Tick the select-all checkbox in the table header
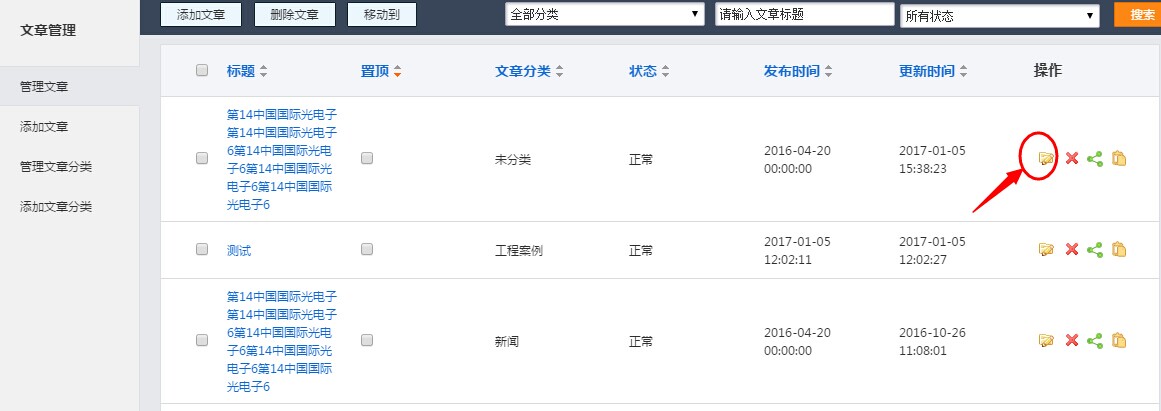The height and width of the screenshot is (411, 1161). (202, 70)
